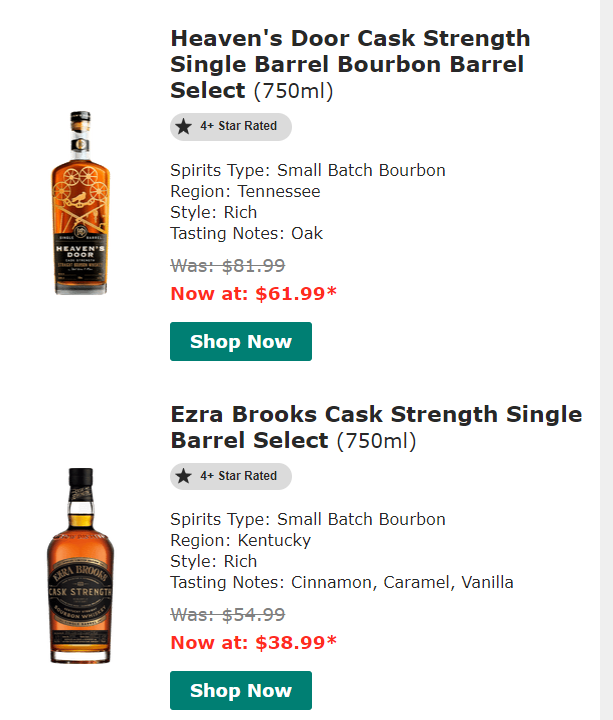Open the Heaven's Door bottle image
613x720 pixels.
point(80,203)
